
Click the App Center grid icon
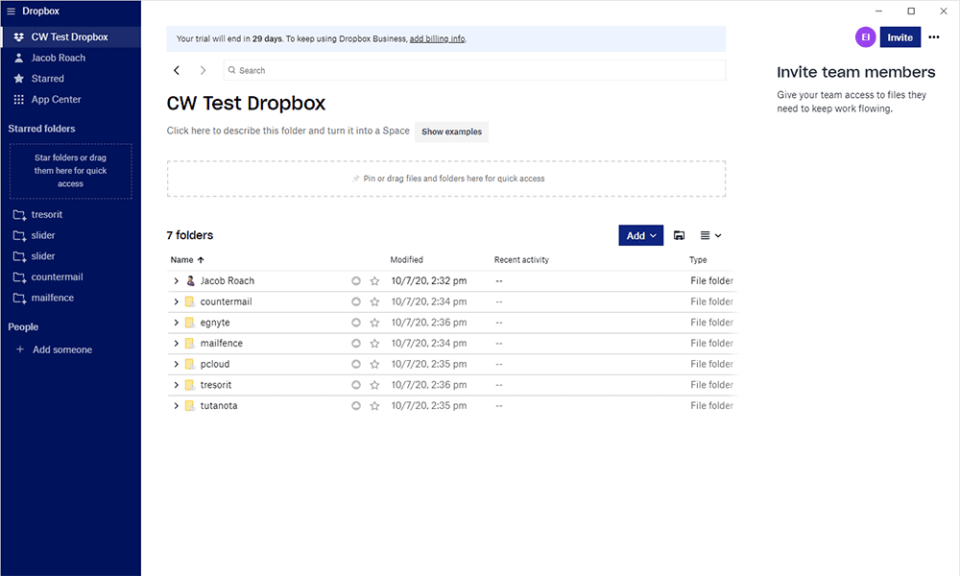19,99
